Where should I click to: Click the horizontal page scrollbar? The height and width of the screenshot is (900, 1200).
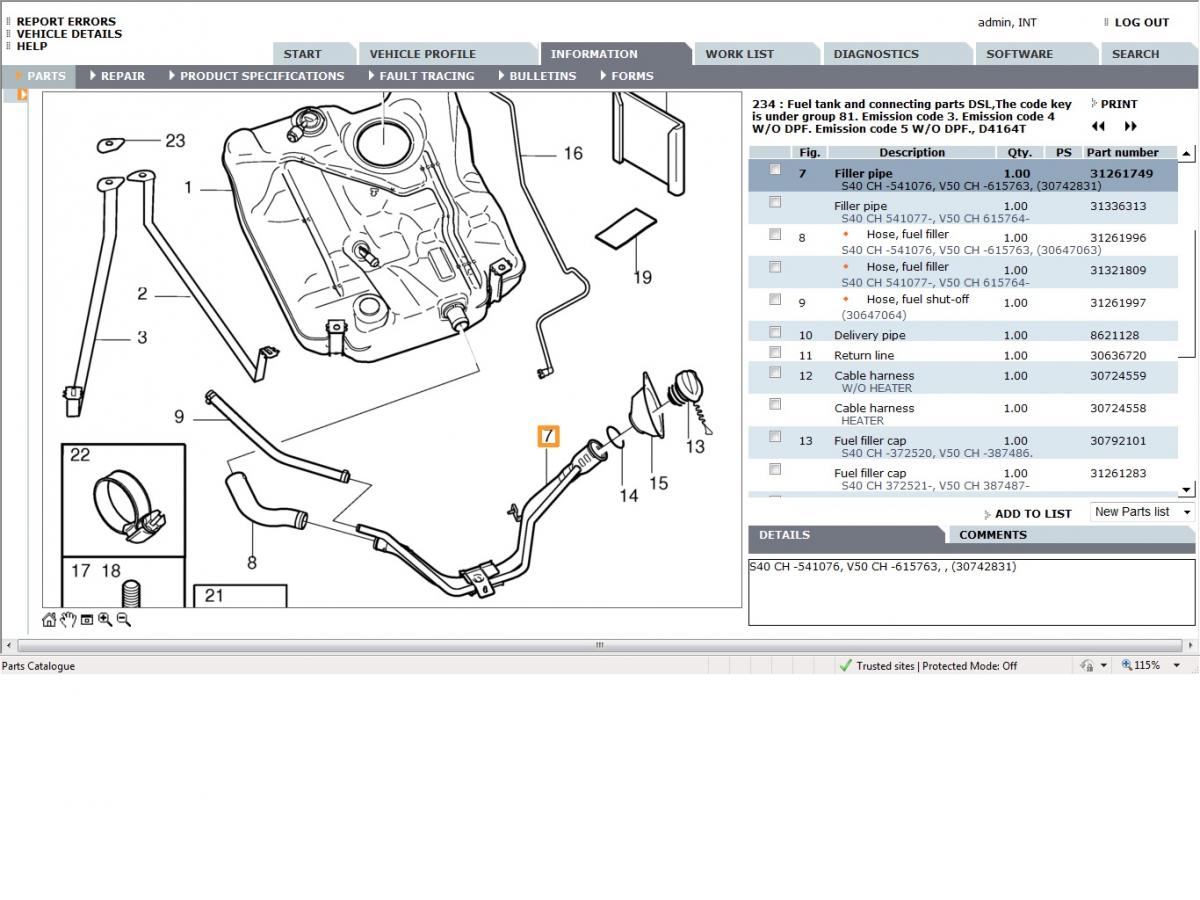point(600,645)
